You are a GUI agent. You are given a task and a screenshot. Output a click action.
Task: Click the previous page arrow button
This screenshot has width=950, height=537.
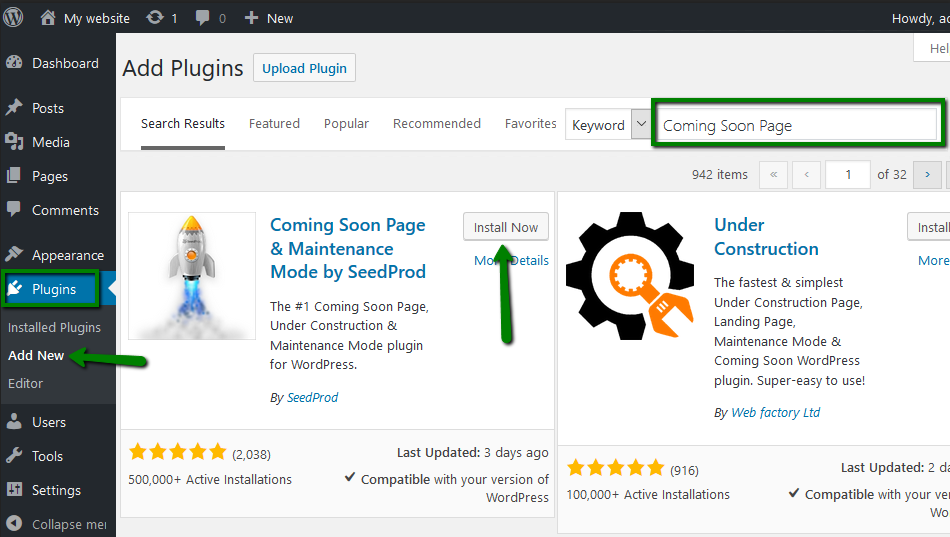pos(806,175)
